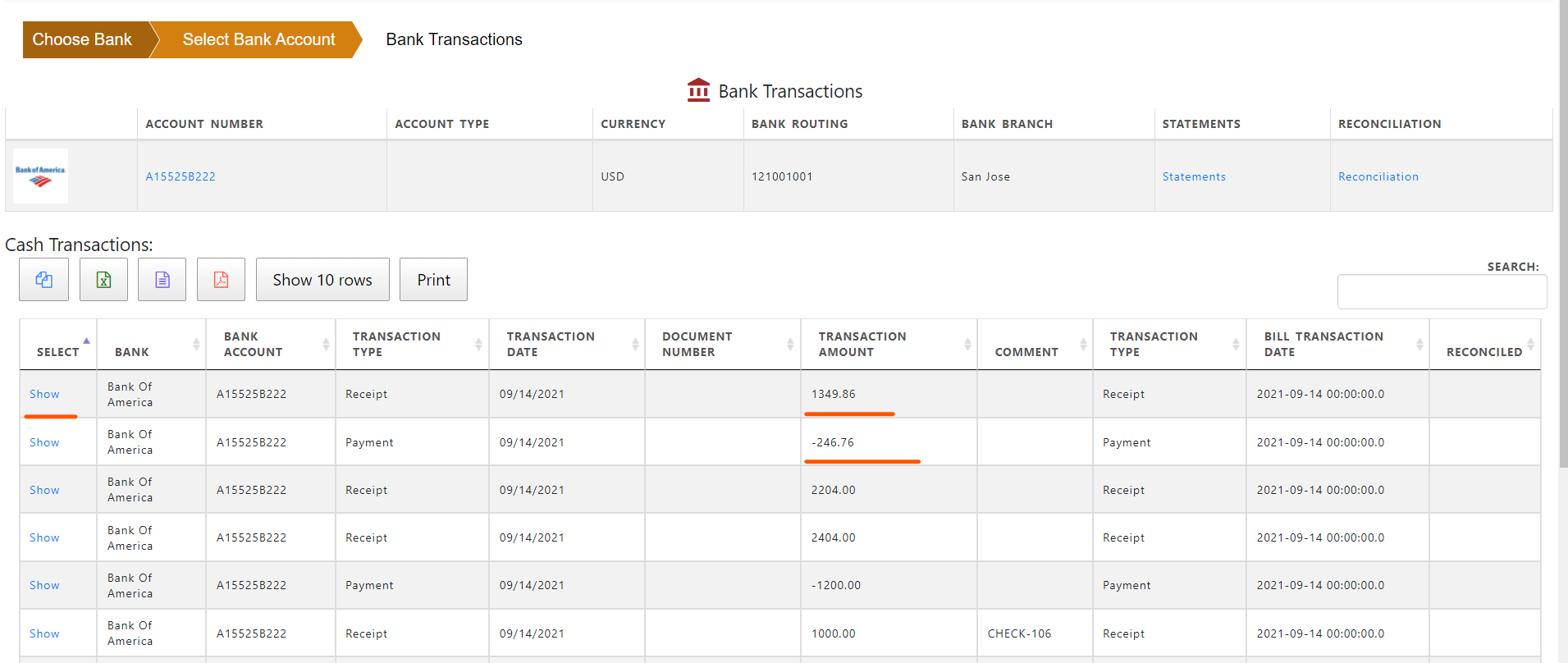Show the 2404.00 receipt transaction
The image size is (1568, 663).
(44, 537)
